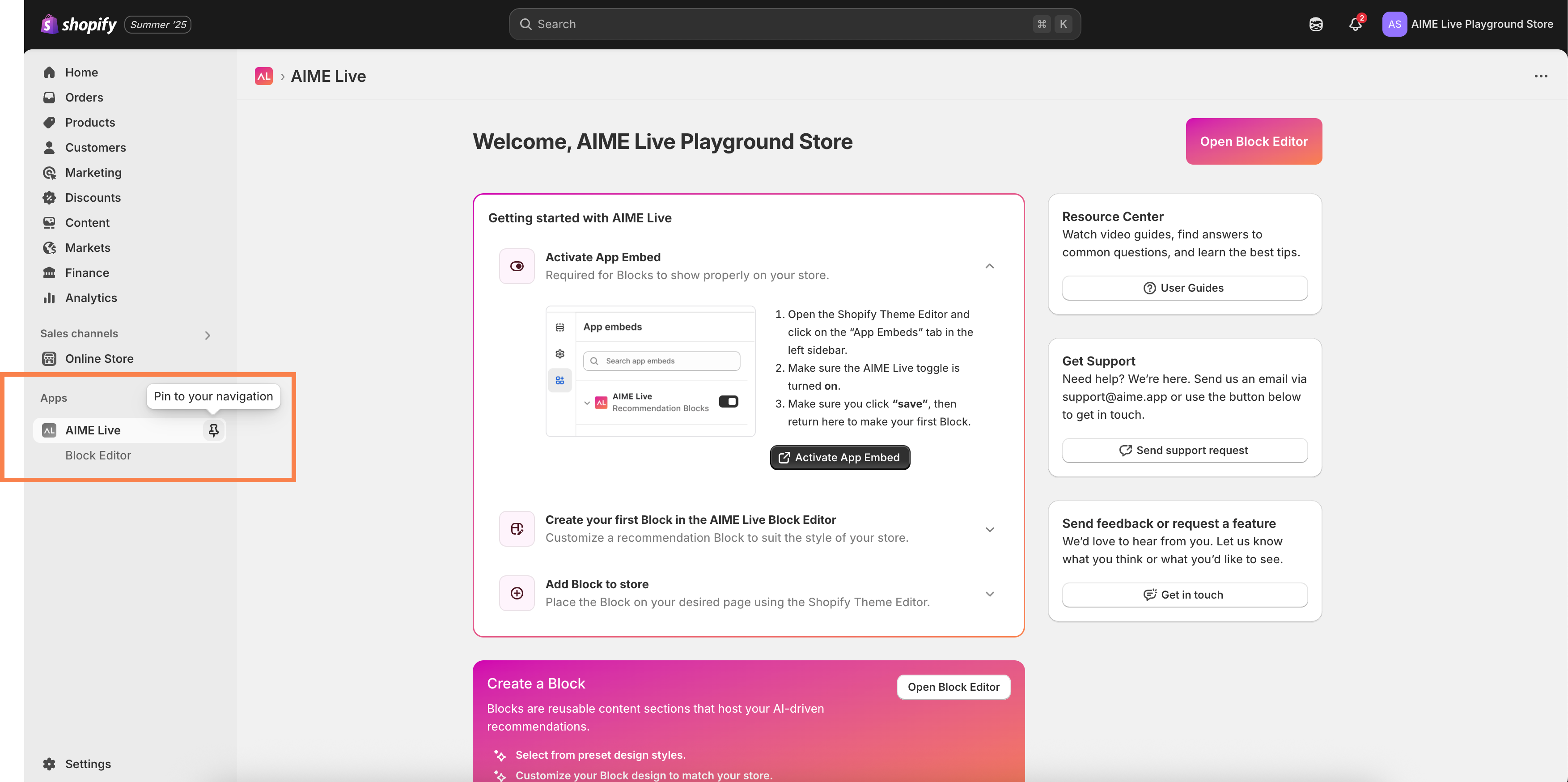Click the theme settings gear in preview

[560, 354]
